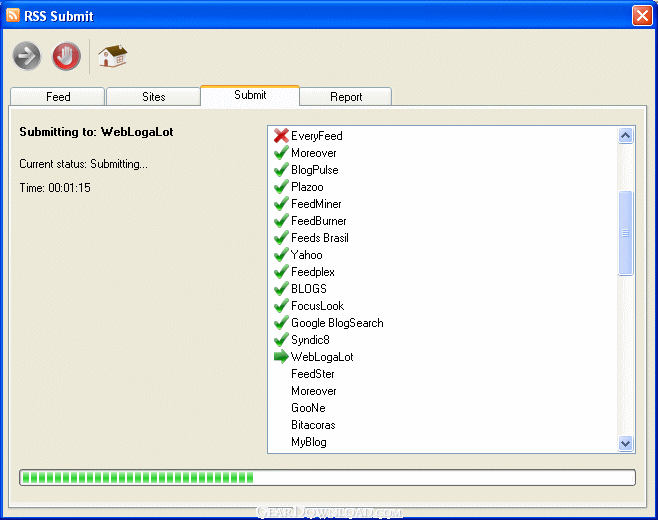658x520 pixels.
Task: Close the RSS Submit window
Action: (642, 16)
